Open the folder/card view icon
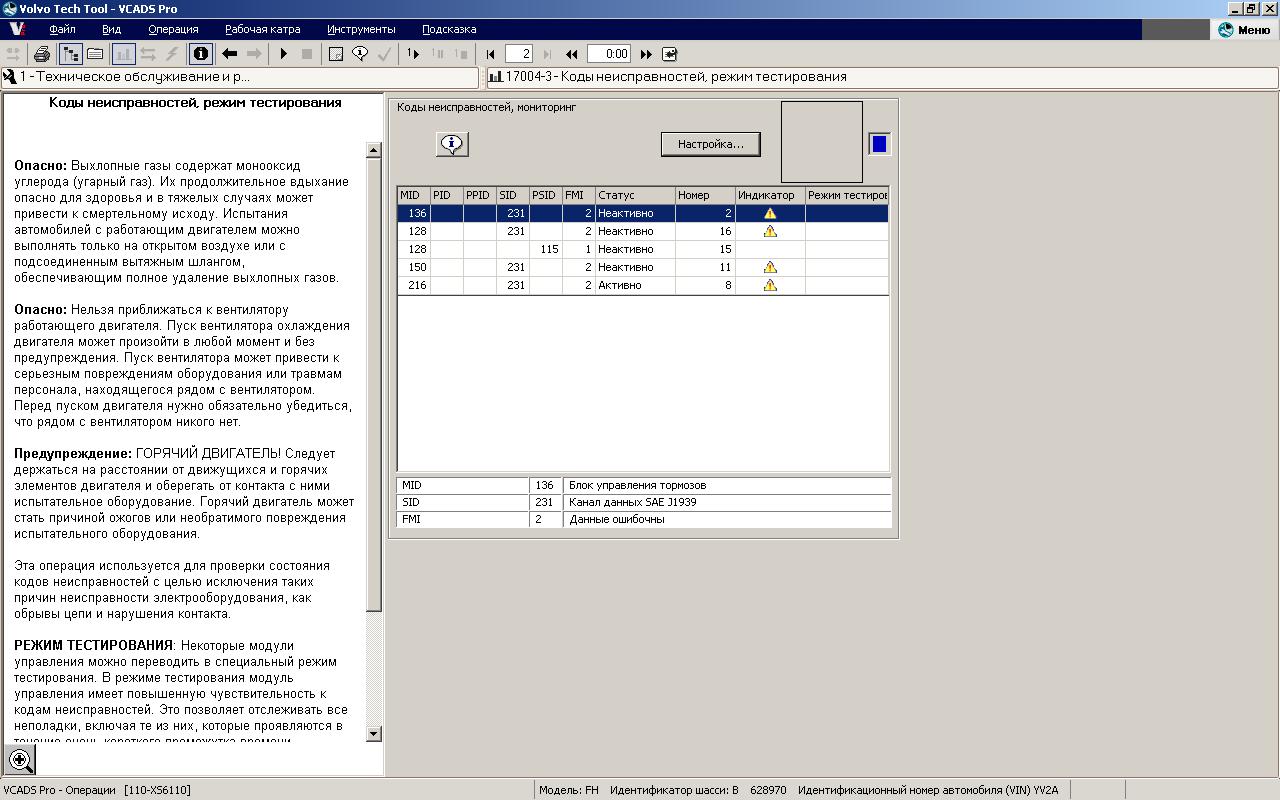 95,54
